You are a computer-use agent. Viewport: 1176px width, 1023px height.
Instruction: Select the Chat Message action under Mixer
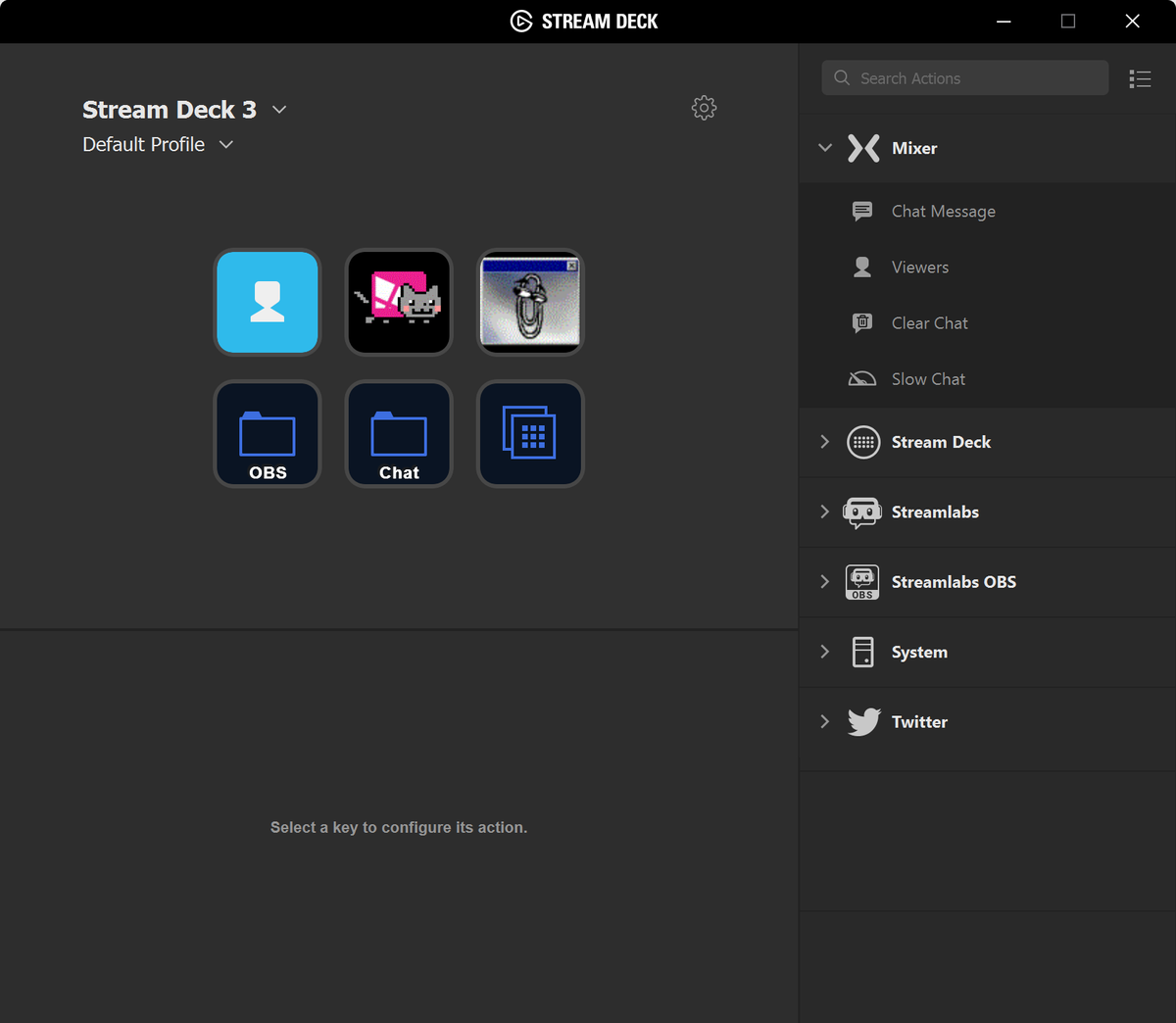click(942, 211)
